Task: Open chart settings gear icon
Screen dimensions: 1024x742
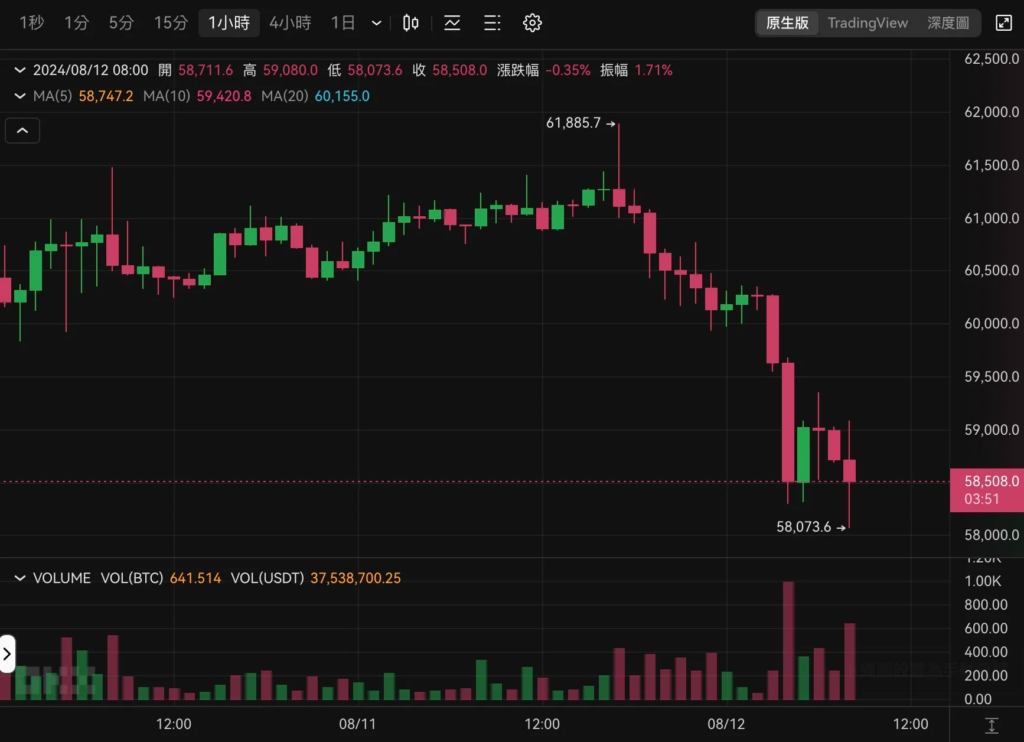Action: pos(532,23)
